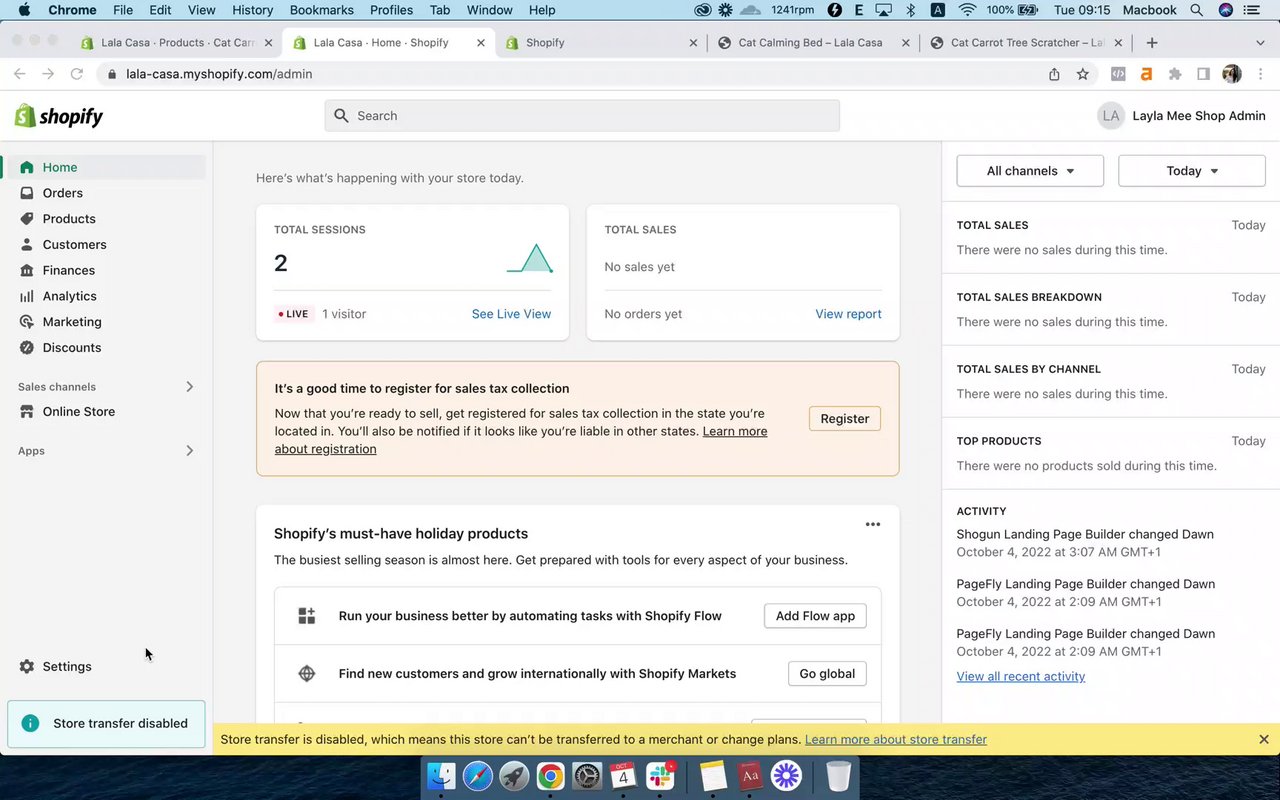
Task: Open the Analytics section
Action: tap(69, 296)
